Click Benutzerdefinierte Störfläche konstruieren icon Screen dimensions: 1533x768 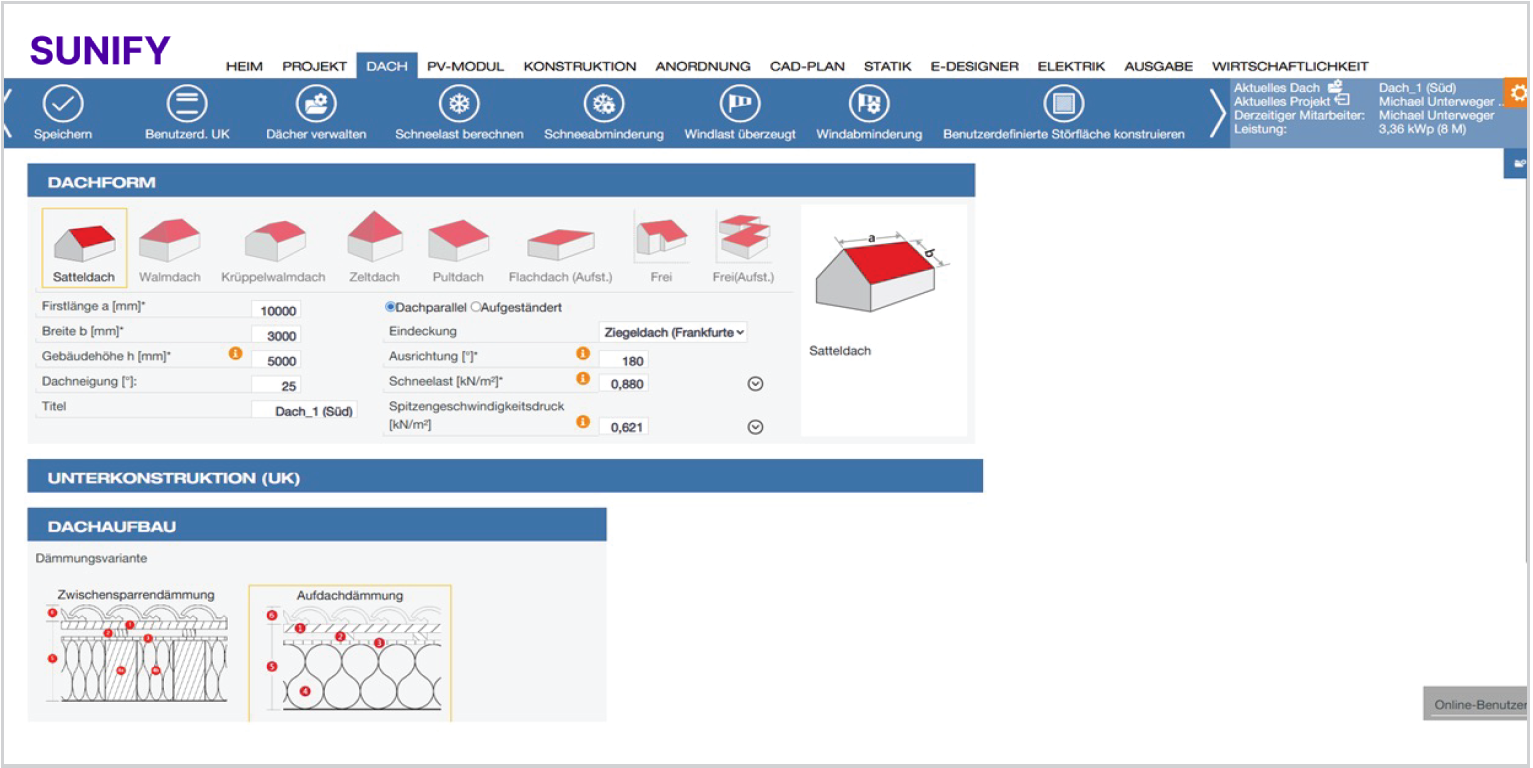click(1064, 103)
